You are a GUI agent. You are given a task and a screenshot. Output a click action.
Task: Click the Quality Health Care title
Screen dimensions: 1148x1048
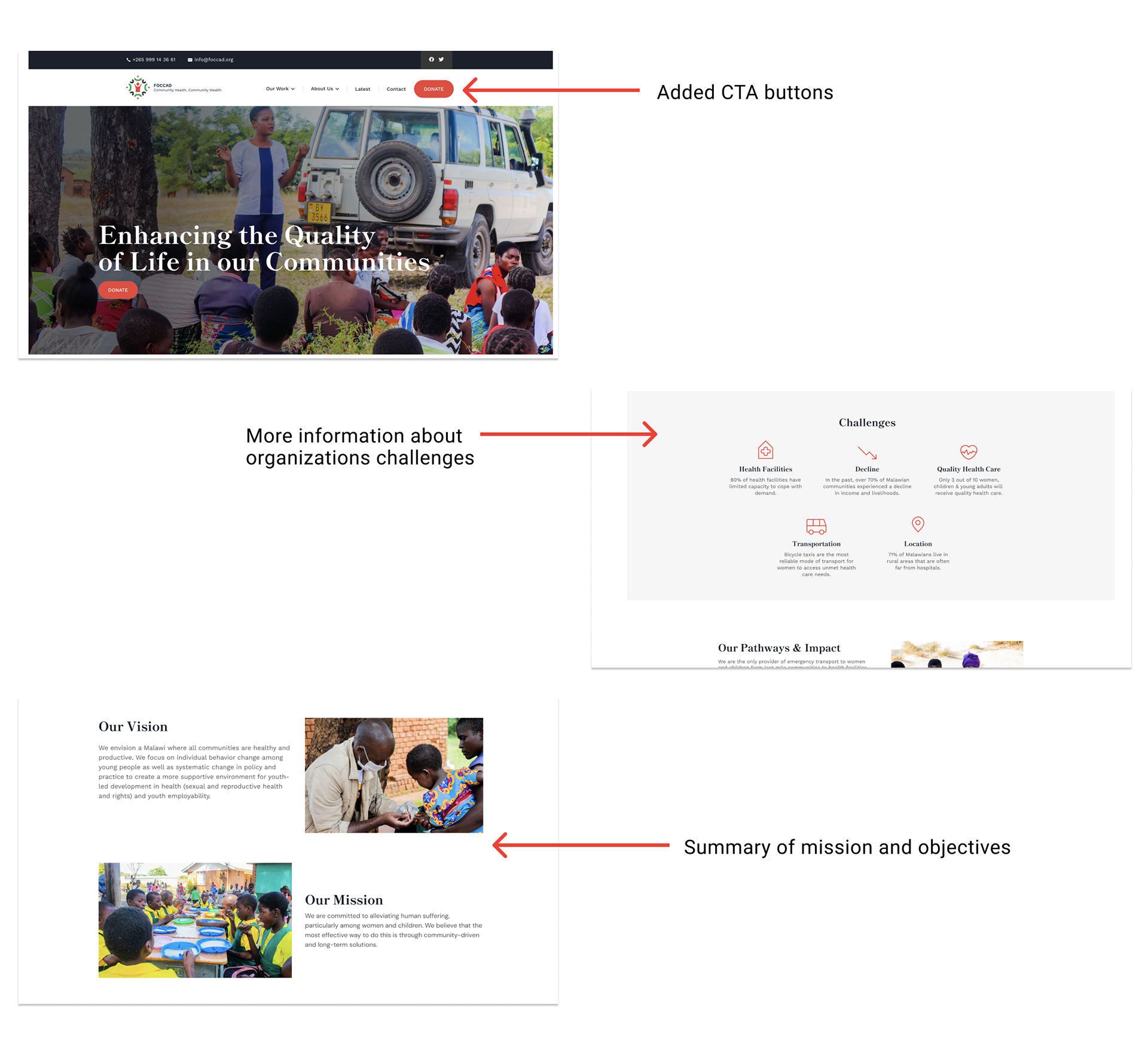coord(969,469)
